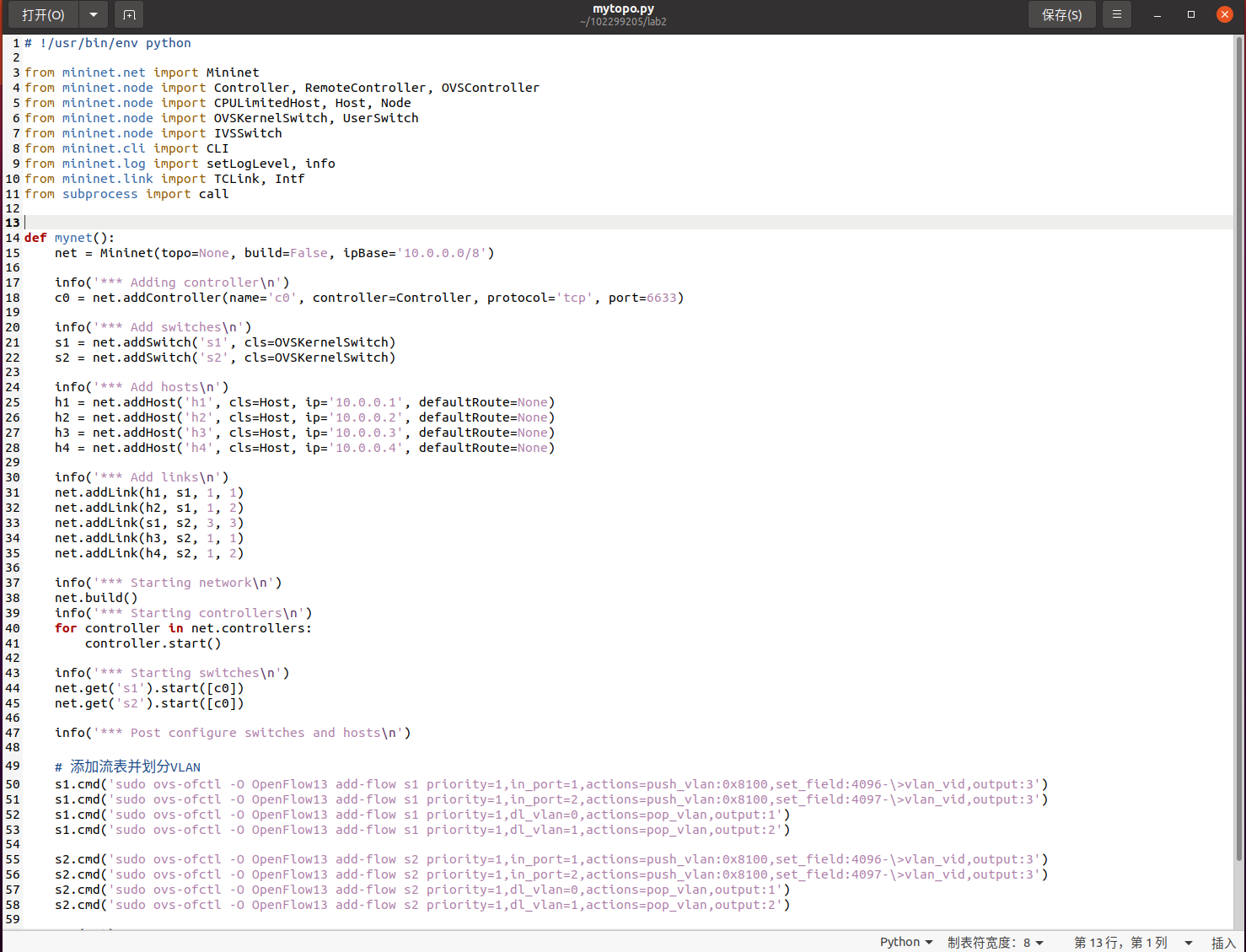This screenshot has height=952, width=1246.
Task: Click the 'net = Mininet(topo=None' line
Action: click(274, 253)
